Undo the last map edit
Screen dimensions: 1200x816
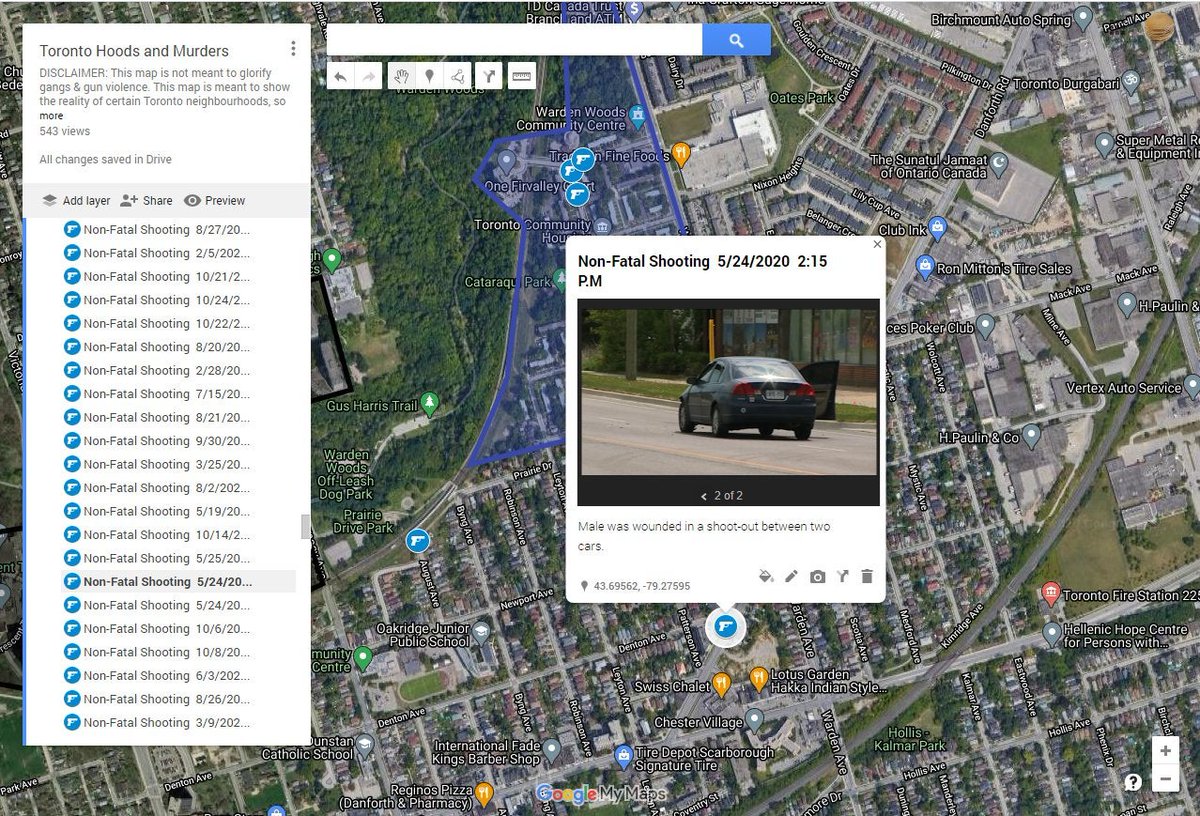340,75
